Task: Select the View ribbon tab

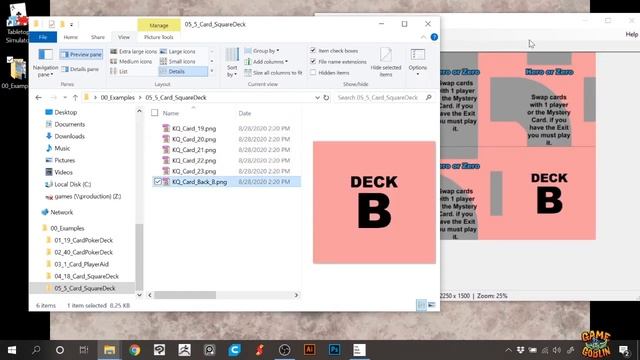Action: pos(124,37)
